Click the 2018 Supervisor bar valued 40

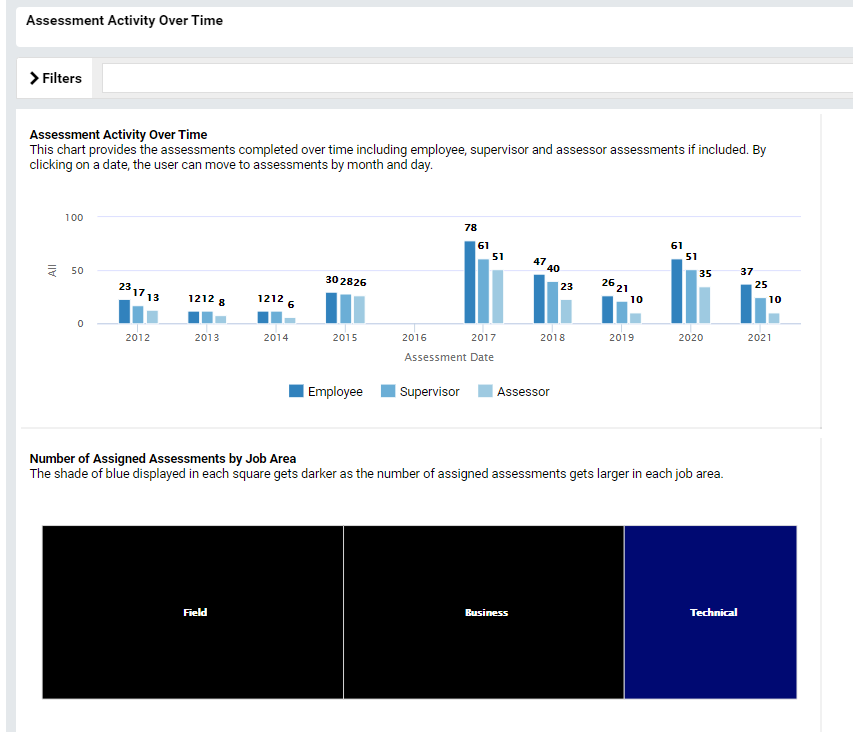click(553, 303)
